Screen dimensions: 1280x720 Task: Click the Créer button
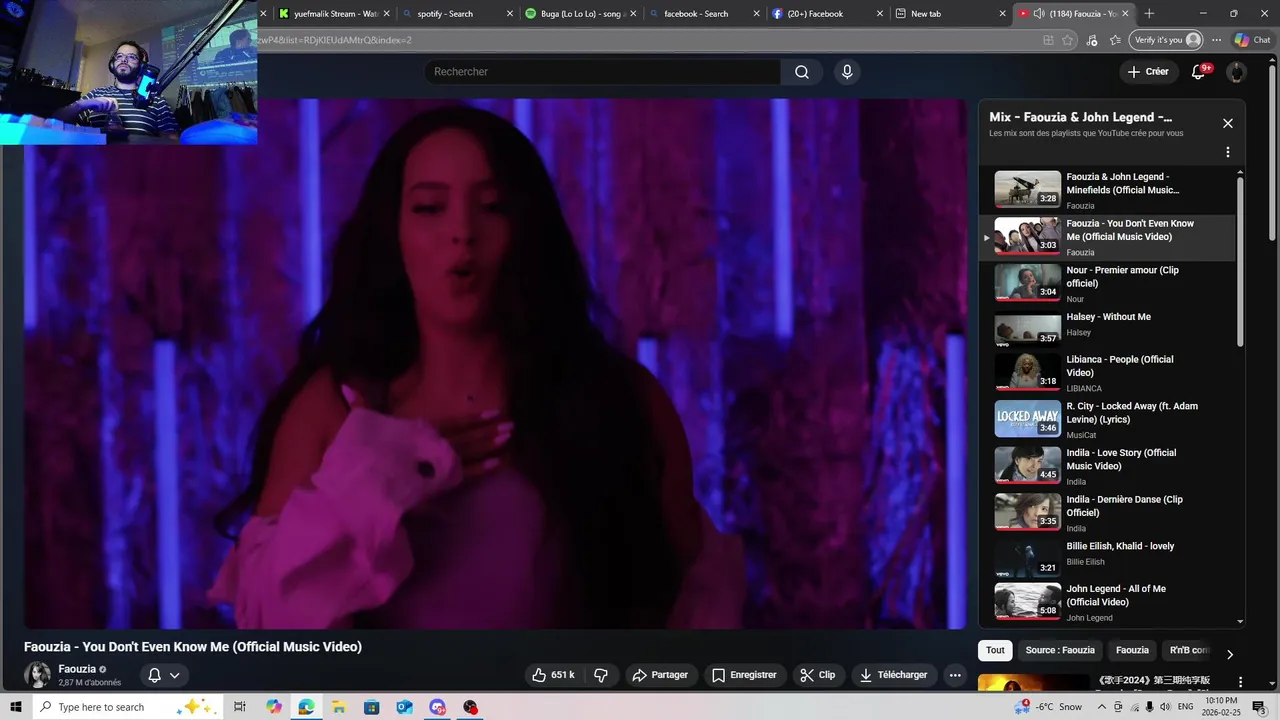click(x=1147, y=72)
